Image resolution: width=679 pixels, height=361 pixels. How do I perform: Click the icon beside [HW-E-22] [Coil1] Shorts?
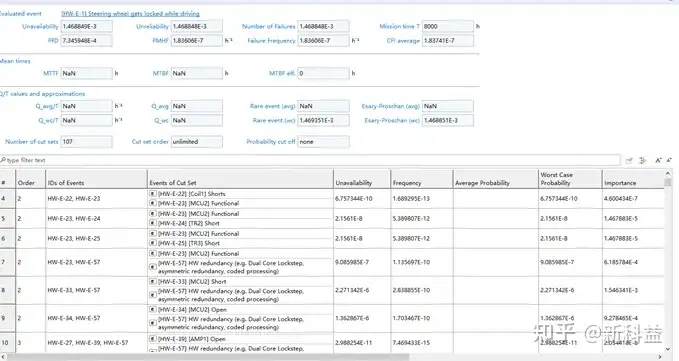pos(152,193)
